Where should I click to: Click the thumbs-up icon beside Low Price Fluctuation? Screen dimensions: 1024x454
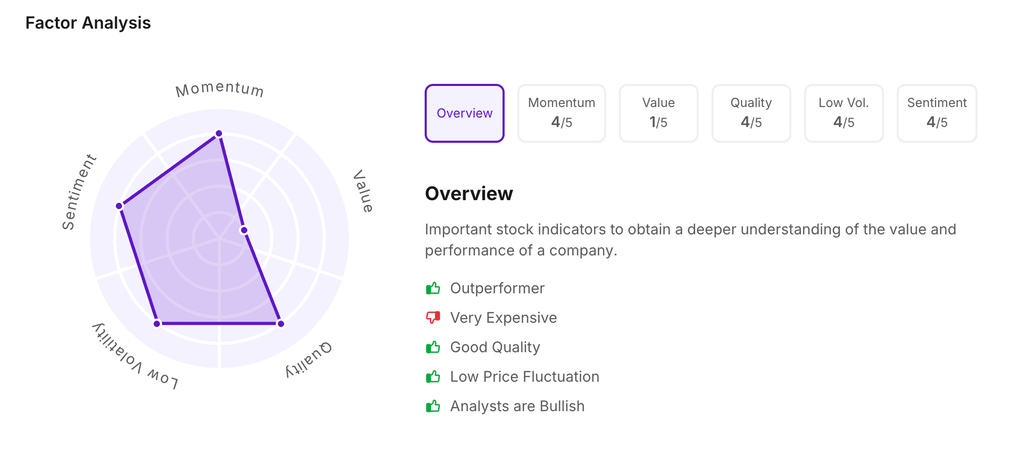433,377
